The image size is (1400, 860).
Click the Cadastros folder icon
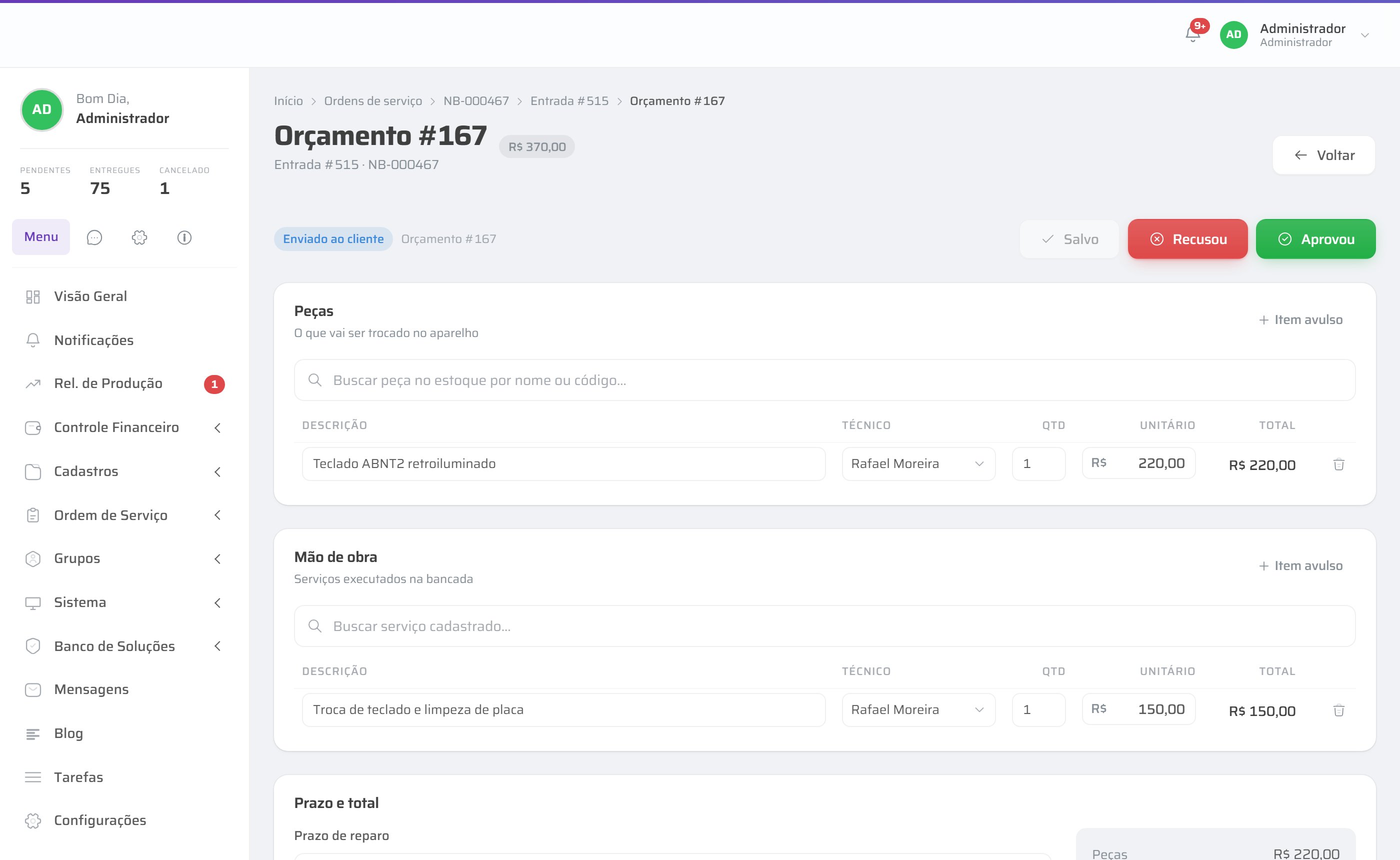pos(33,471)
